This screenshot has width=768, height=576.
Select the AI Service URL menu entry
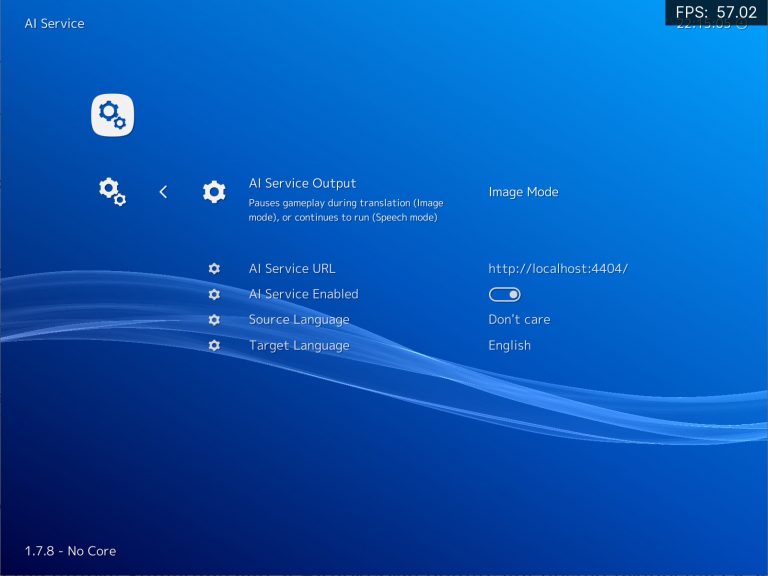coord(292,269)
